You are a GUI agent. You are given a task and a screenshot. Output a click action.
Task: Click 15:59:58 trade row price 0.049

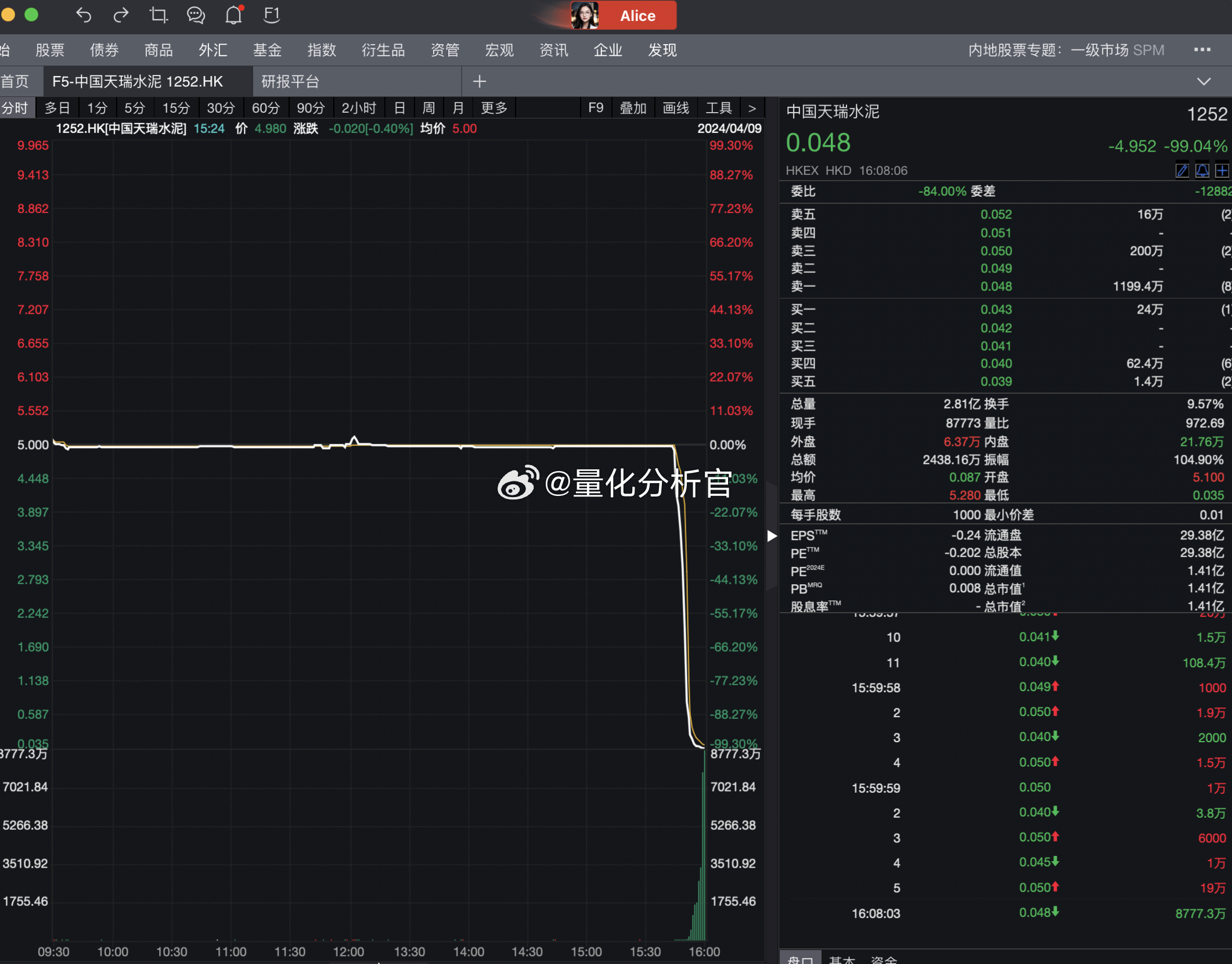pos(1039,687)
